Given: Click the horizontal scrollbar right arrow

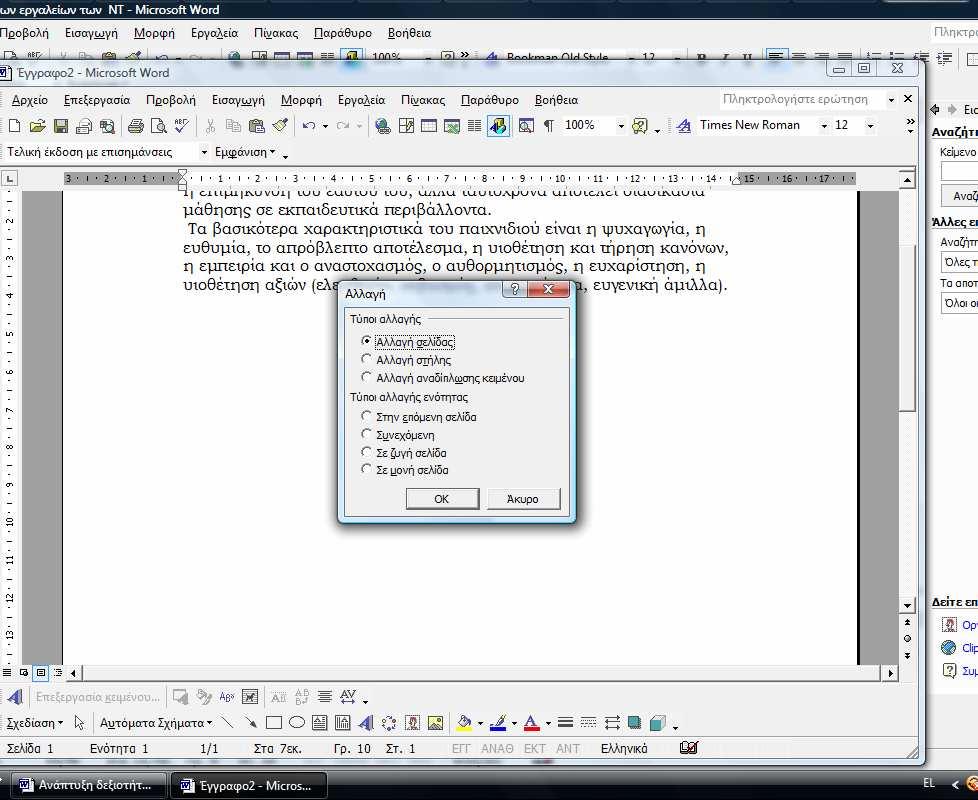Looking at the screenshot, I should click(x=890, y=673).
